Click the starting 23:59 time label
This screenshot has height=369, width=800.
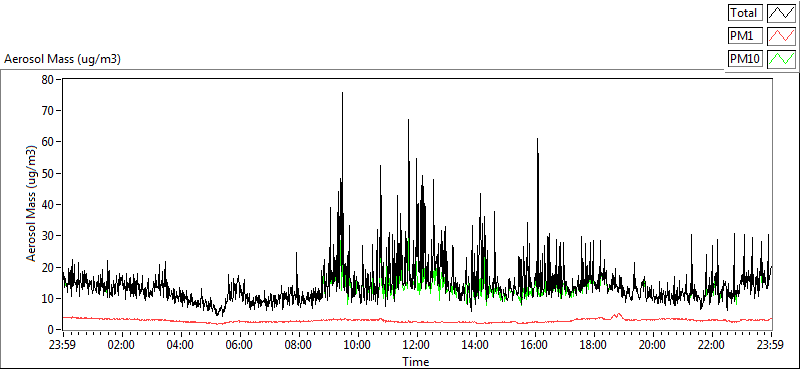[62, 345]
